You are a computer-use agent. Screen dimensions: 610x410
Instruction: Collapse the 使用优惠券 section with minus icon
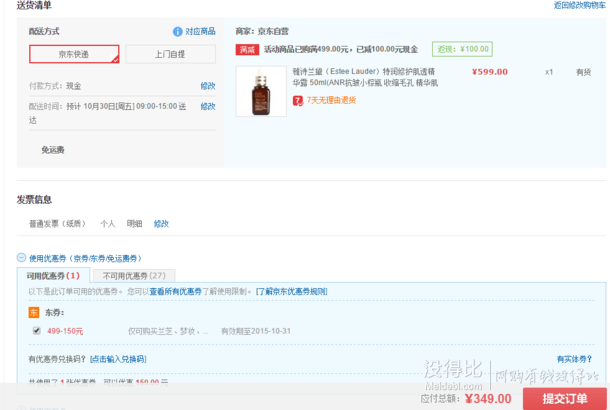tap(21, 258)
